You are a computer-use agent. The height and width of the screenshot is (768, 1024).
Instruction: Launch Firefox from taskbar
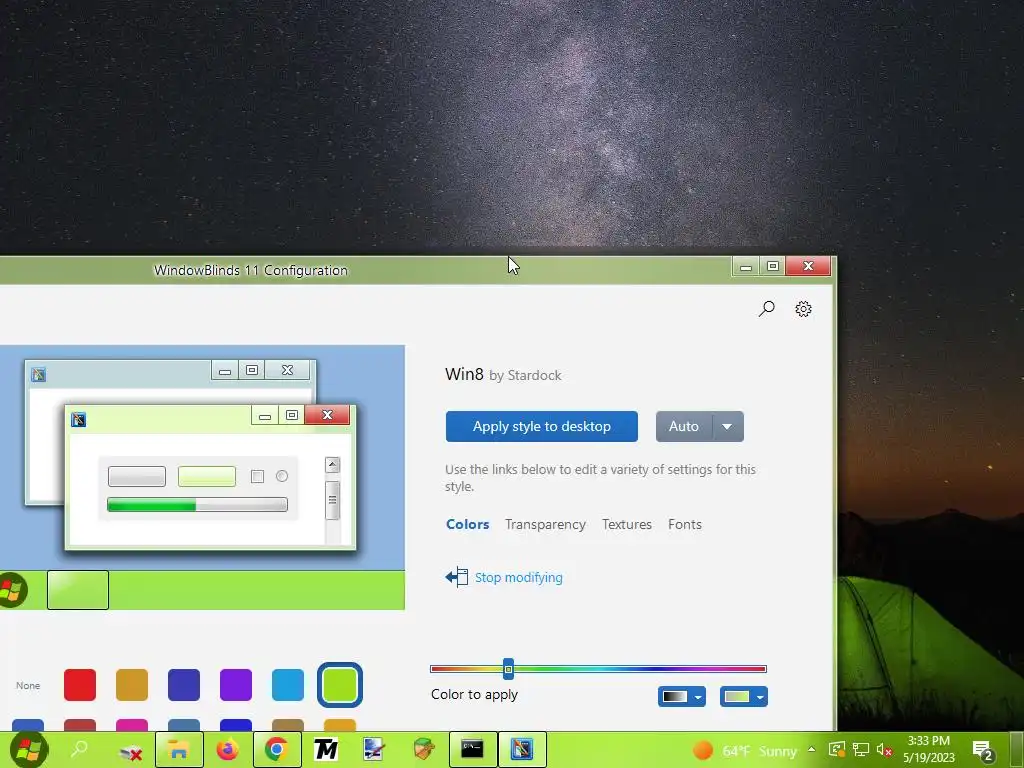click(x=227, y=749)
